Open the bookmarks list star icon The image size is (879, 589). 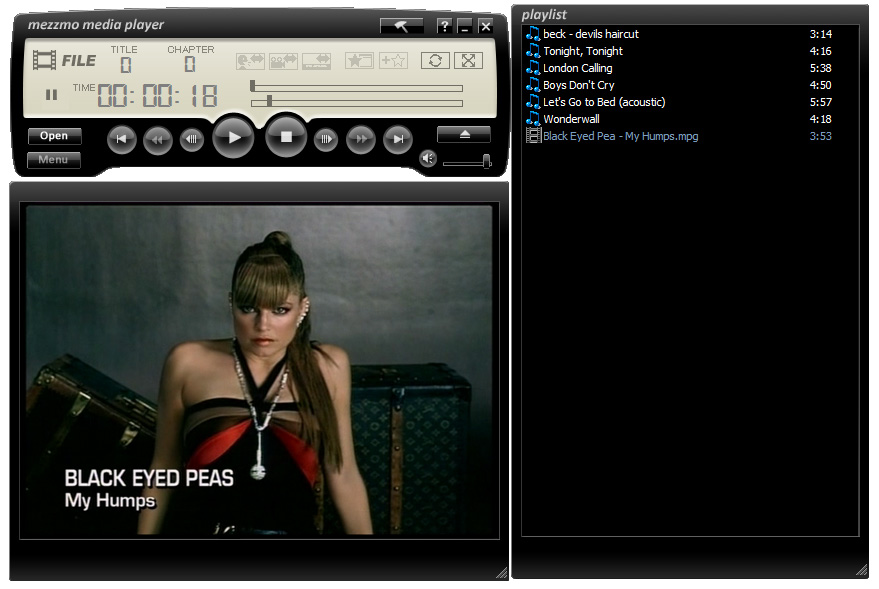click(359, 61)
